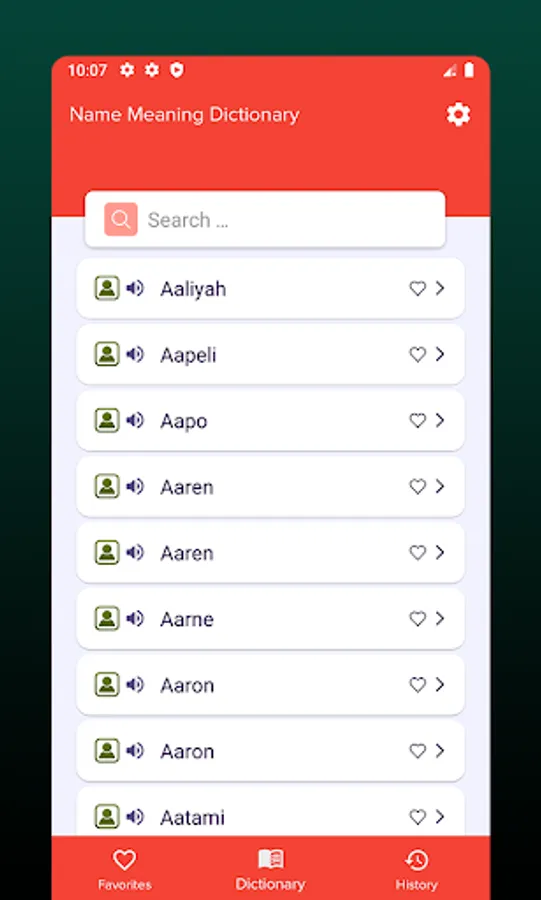The width and height of the screenshot is (541, 900).
Task: Switch to the Favorites tab
Action: point(124,869)
